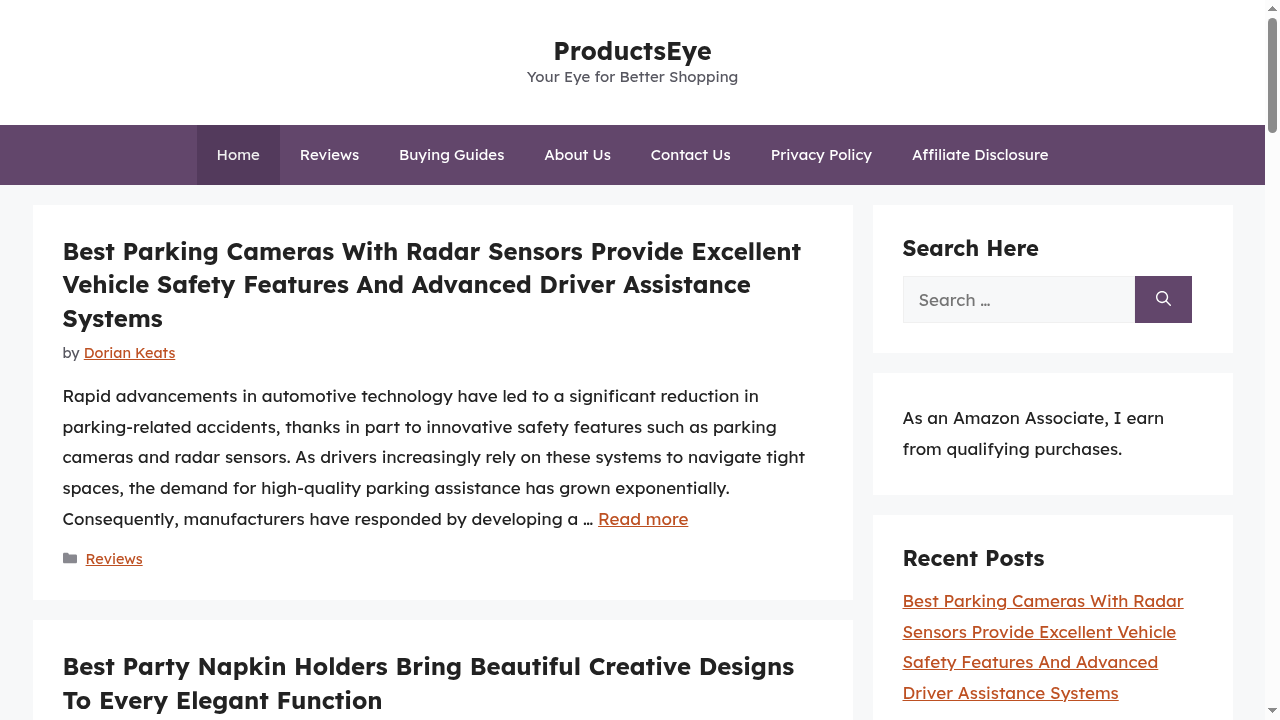Open the Reviews navigation menu
The width and height of the screenshot is (1280, 720).
pyautogui.click(x=329, y=155)
